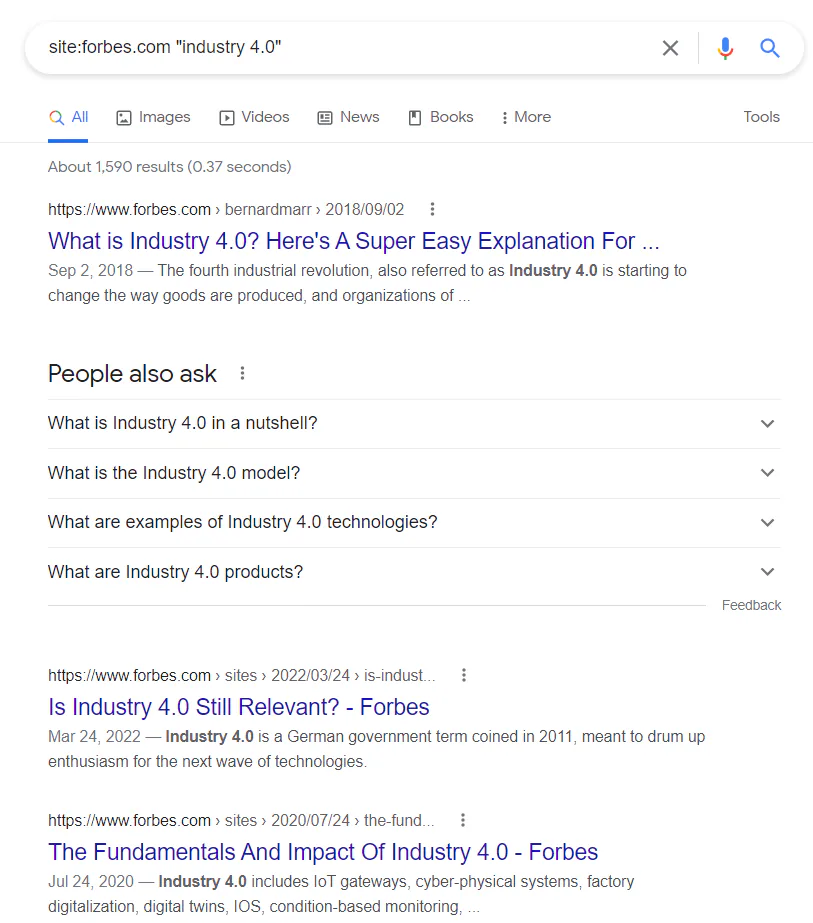
Task: Expand 'What is Industry 4.0 in a nutshell?'
Action: click(414, 424)
